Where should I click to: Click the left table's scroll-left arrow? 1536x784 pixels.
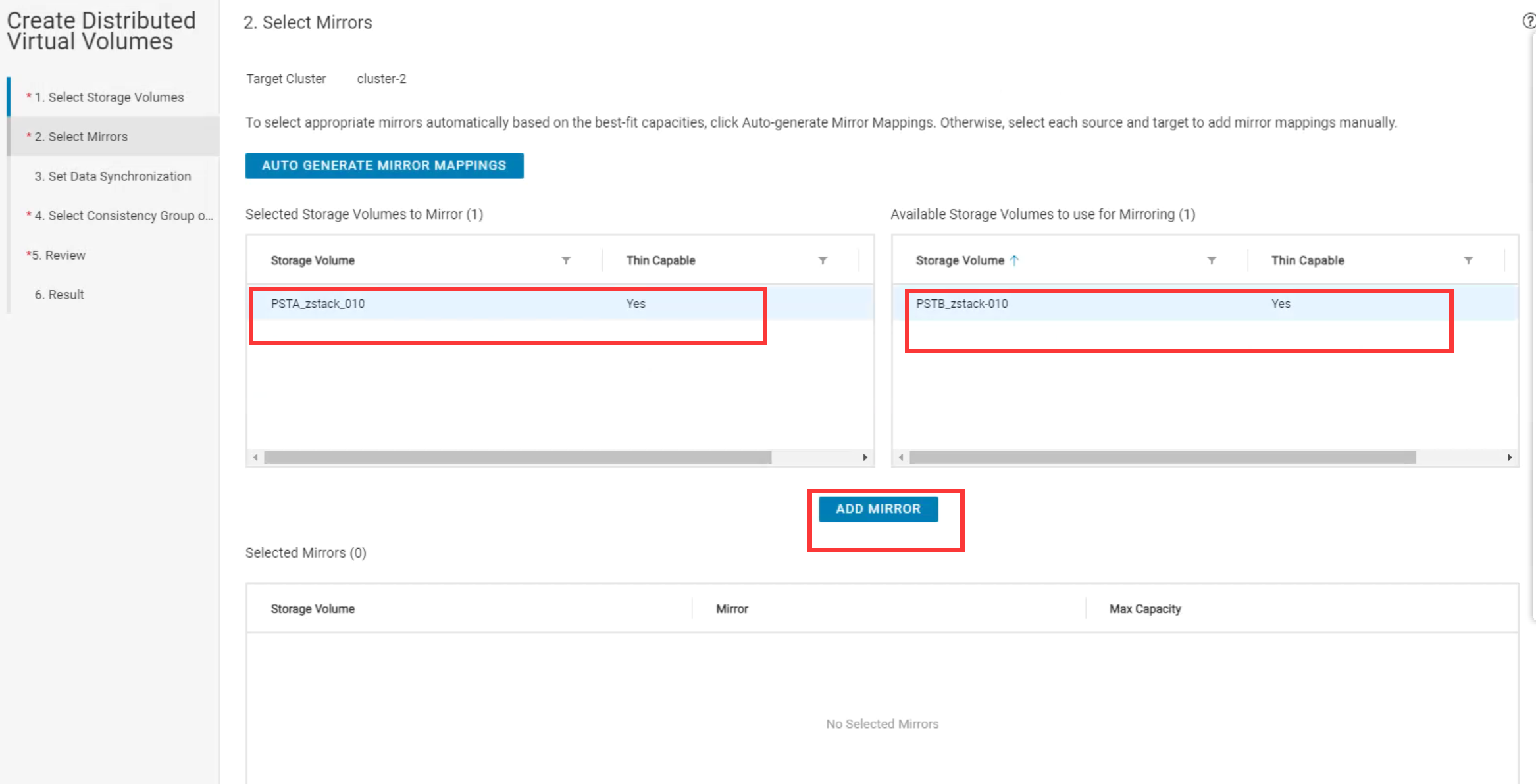[x=255, y=457]
